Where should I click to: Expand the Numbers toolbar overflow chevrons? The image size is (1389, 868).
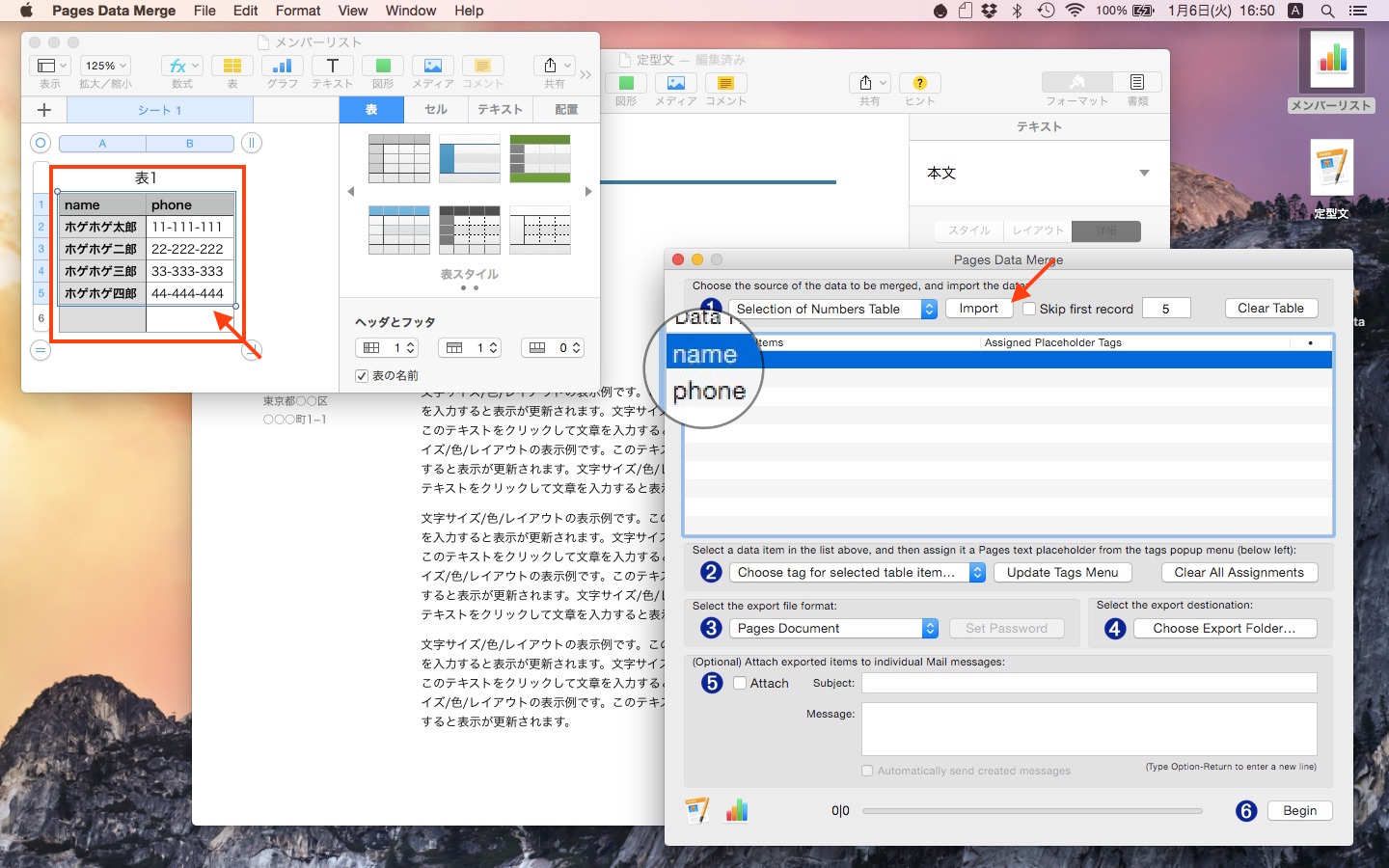point(586,75)
